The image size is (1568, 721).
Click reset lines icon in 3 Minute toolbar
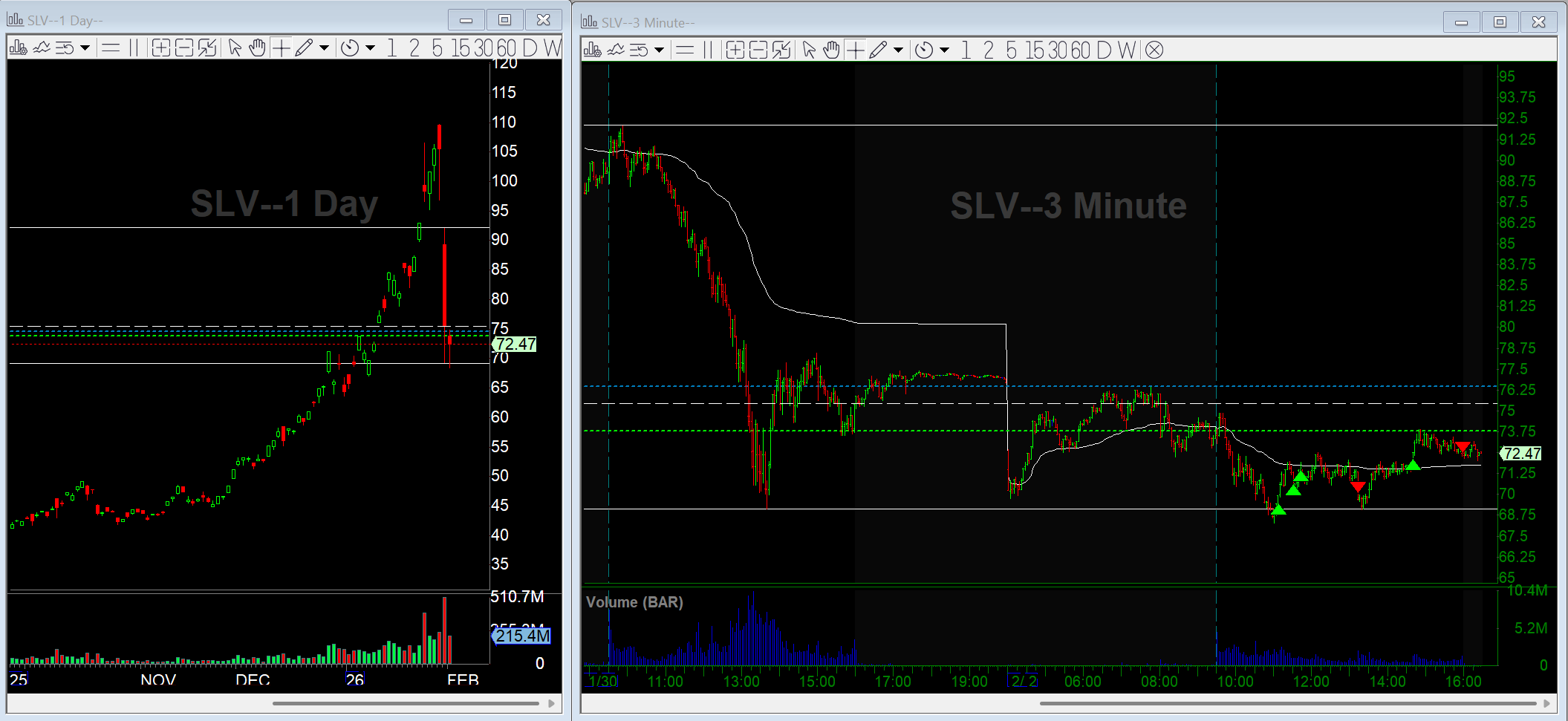(x=639, y=50)
